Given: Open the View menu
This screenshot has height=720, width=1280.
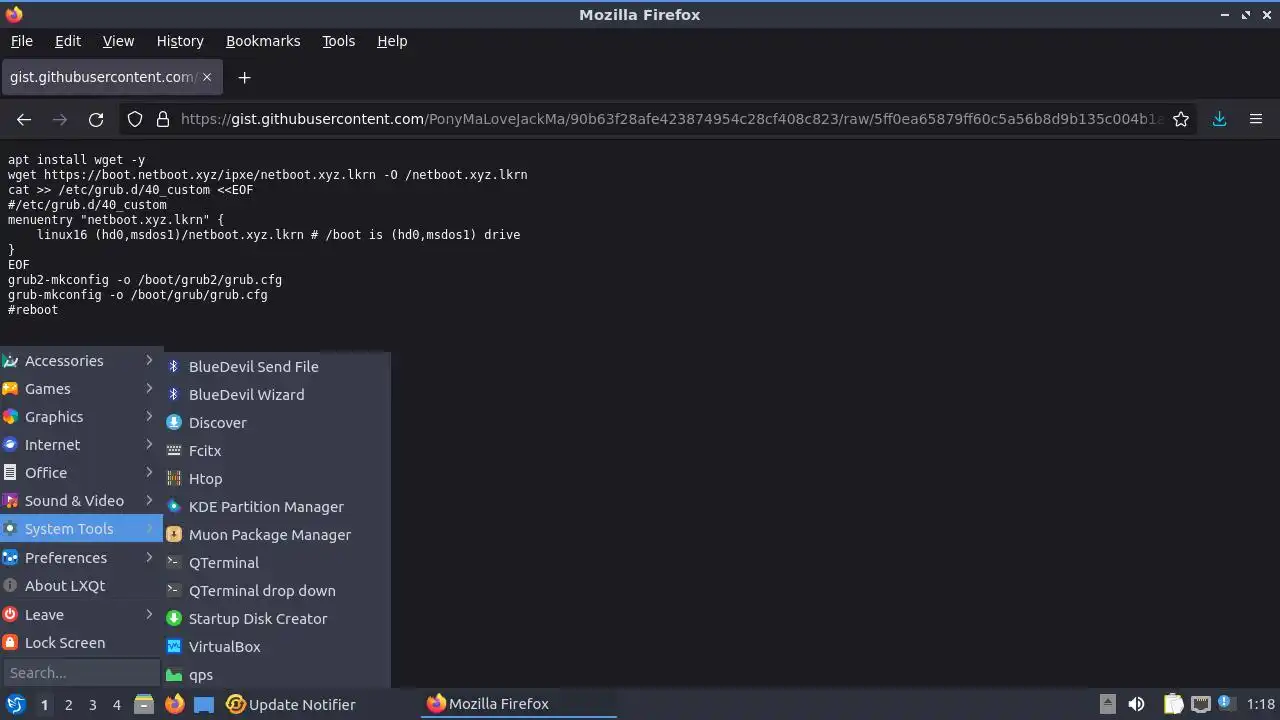Looking at the screenshot, I should [118, 41].
